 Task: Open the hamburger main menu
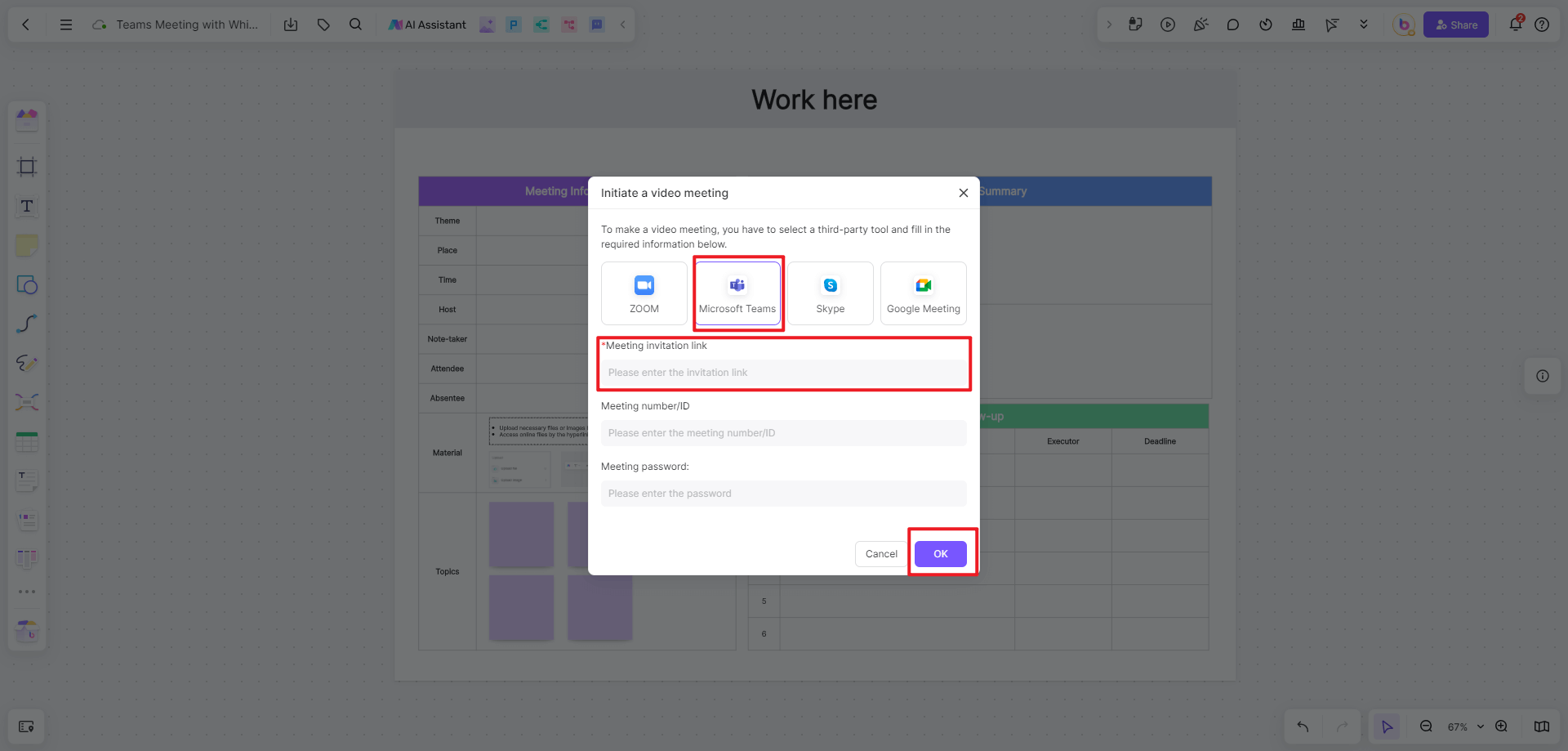point(66,25)
